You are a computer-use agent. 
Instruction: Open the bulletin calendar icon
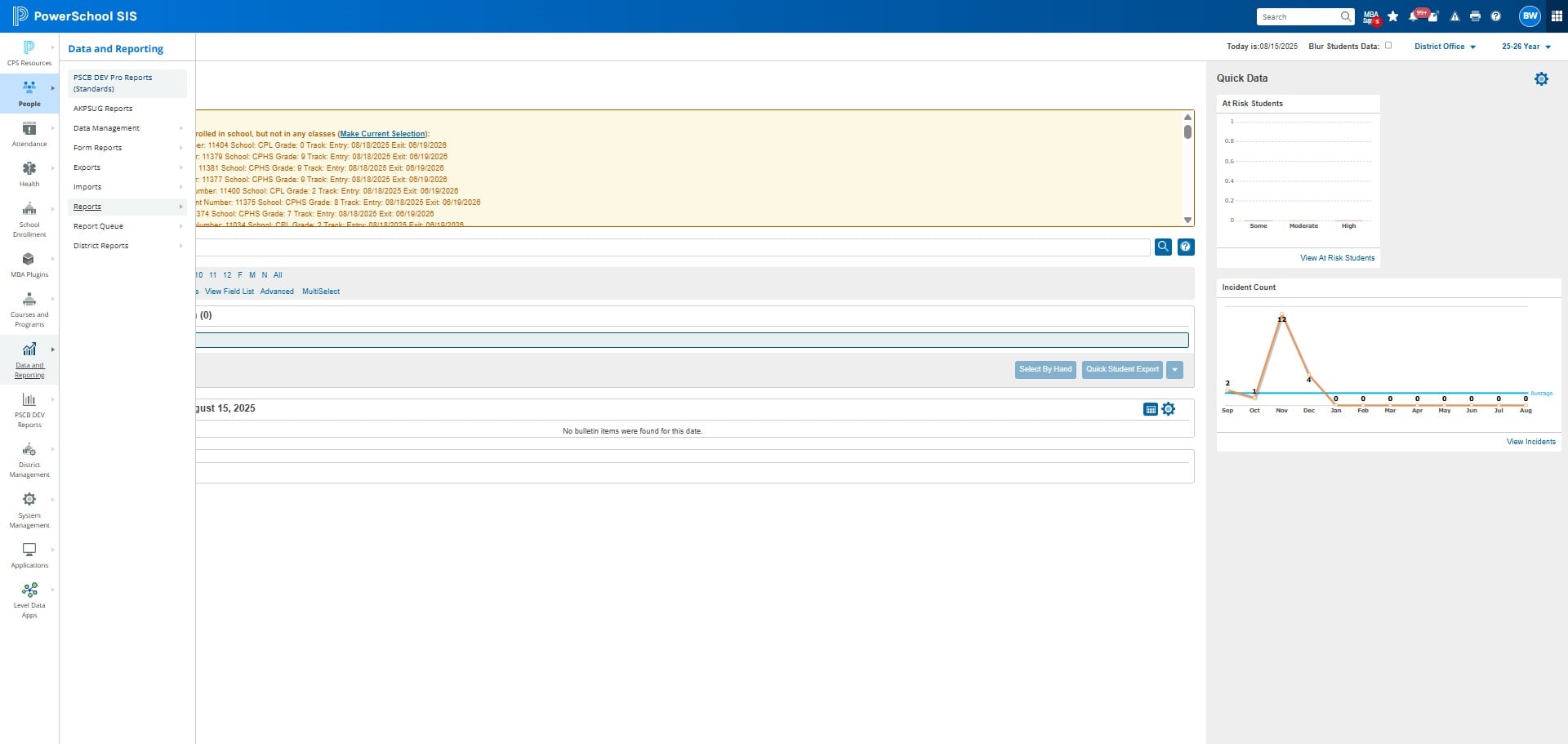pos(1151,409)
